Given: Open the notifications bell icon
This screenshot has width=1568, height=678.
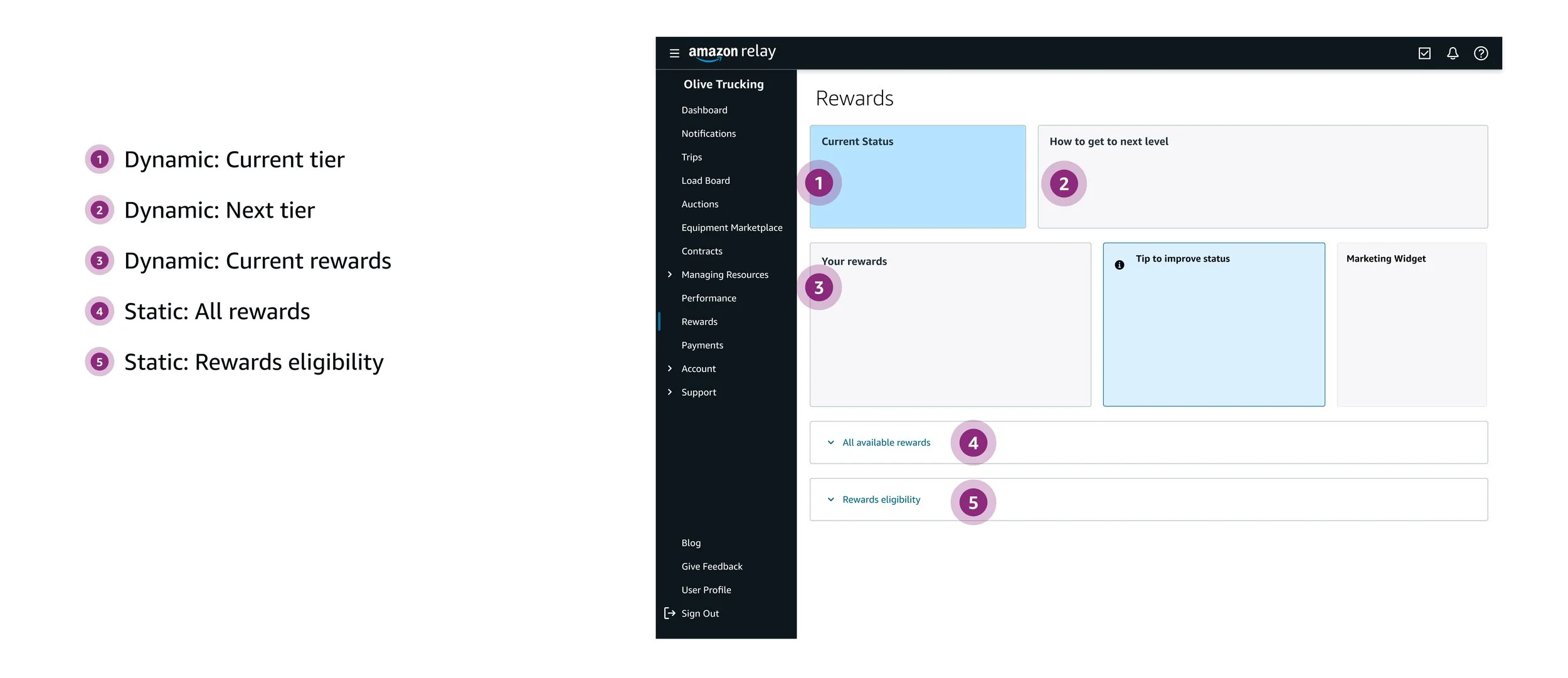Looking at the screenshot, I should click(1453, 53).
